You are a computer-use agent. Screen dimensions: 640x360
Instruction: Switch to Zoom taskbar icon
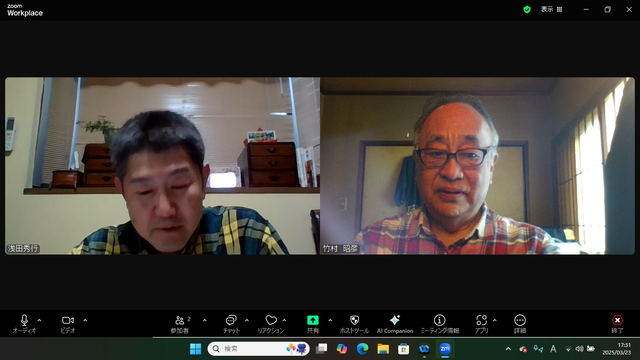pyautogui.click(x=445, y=349)
